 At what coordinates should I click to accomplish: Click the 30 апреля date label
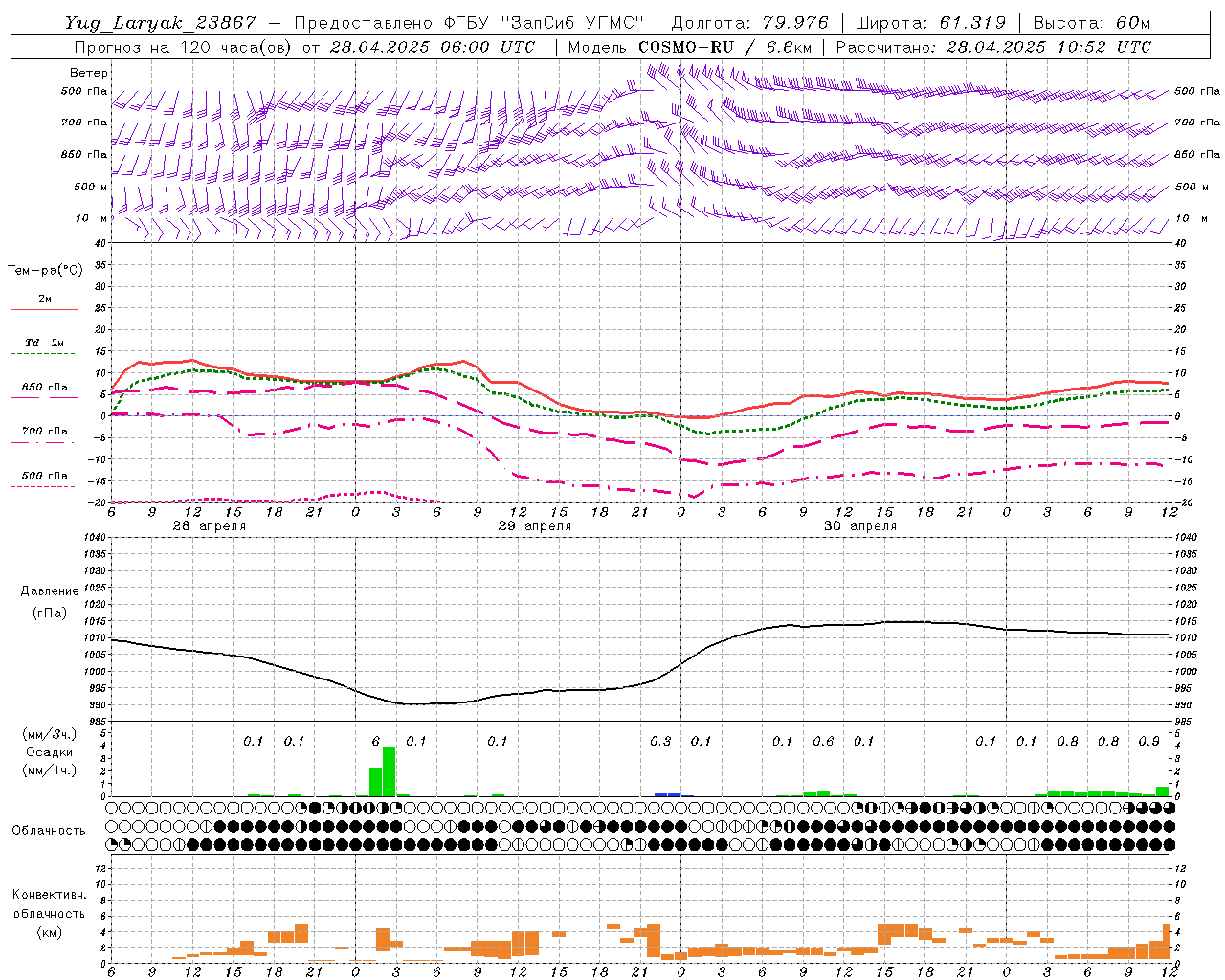coord(859,526)
